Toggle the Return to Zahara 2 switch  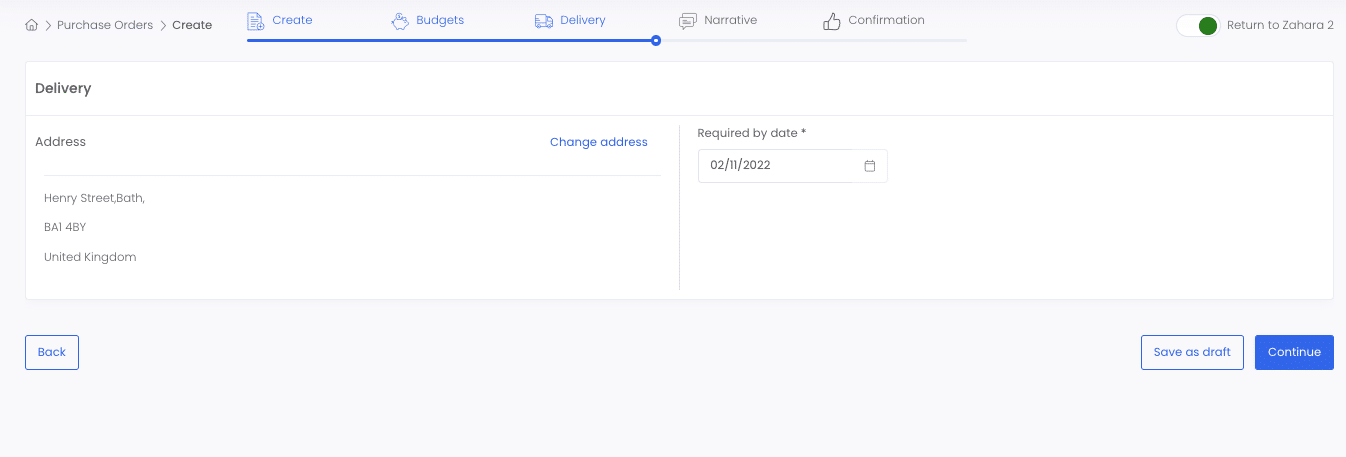click(1198, 26)
